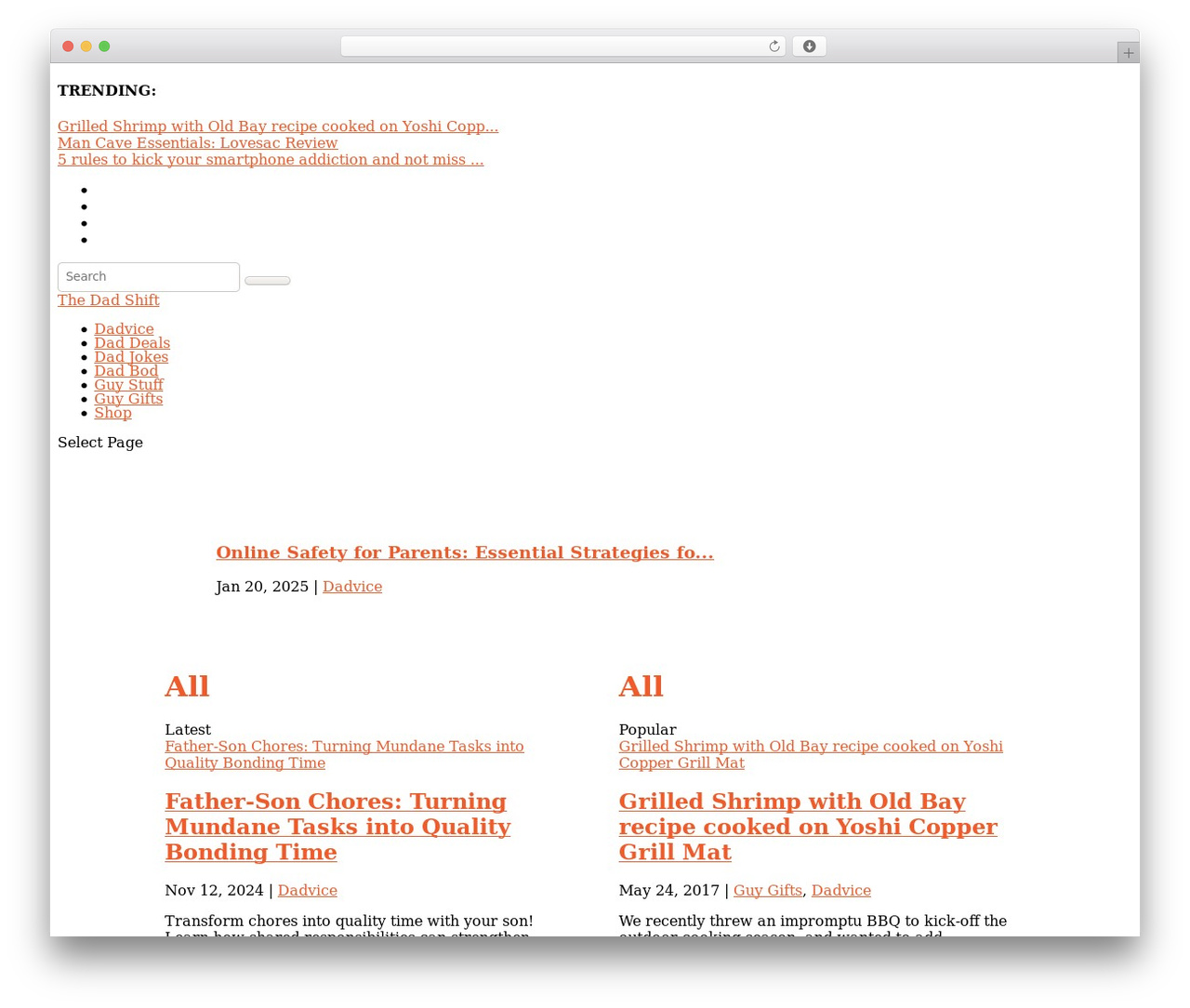Open Dadvice category beside Nov 12, 2024
Screen dimensions: 1190x1008
307,891
